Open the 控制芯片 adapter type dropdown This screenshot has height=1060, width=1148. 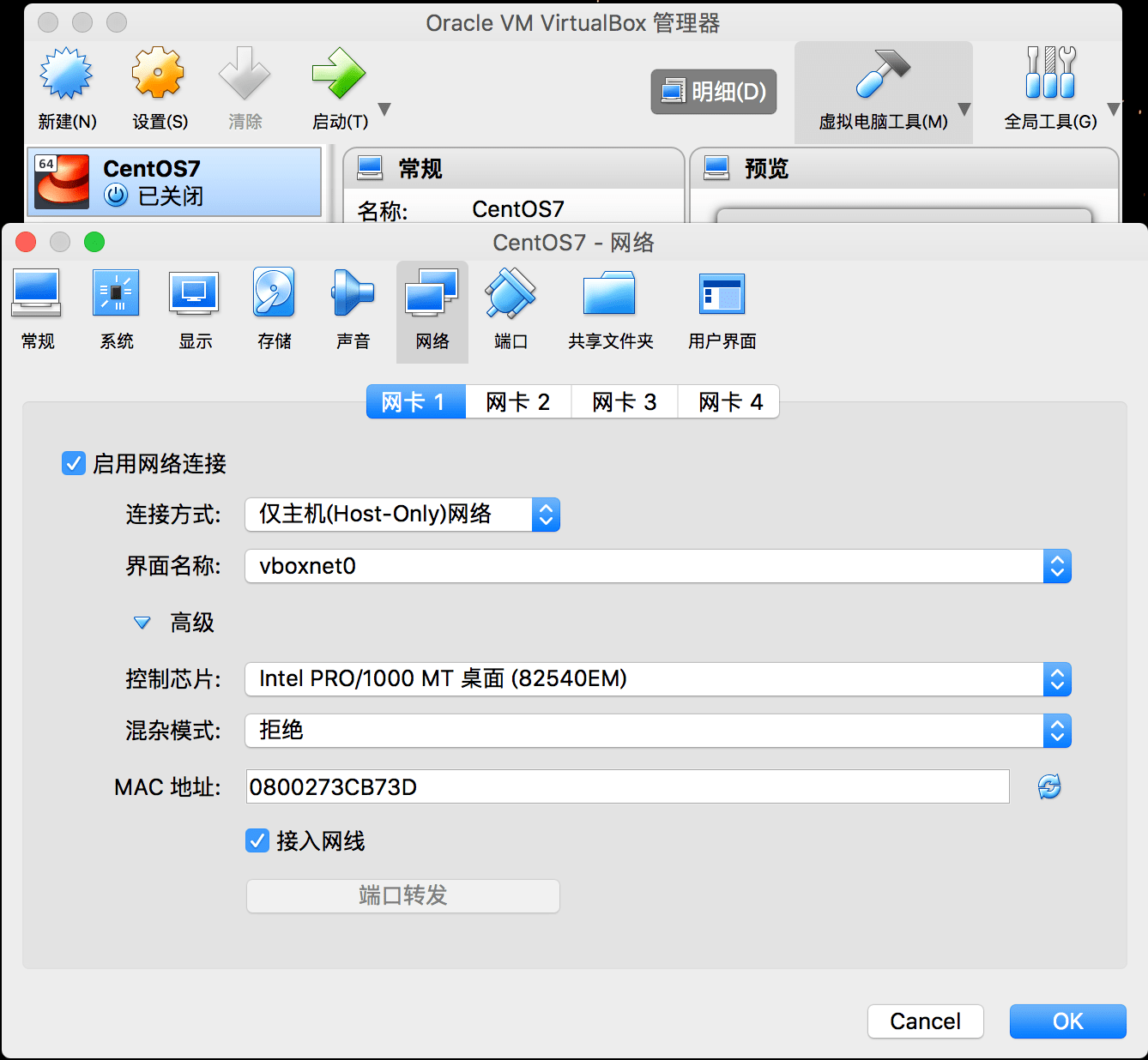pyautogui.click(x=658, y=679)
